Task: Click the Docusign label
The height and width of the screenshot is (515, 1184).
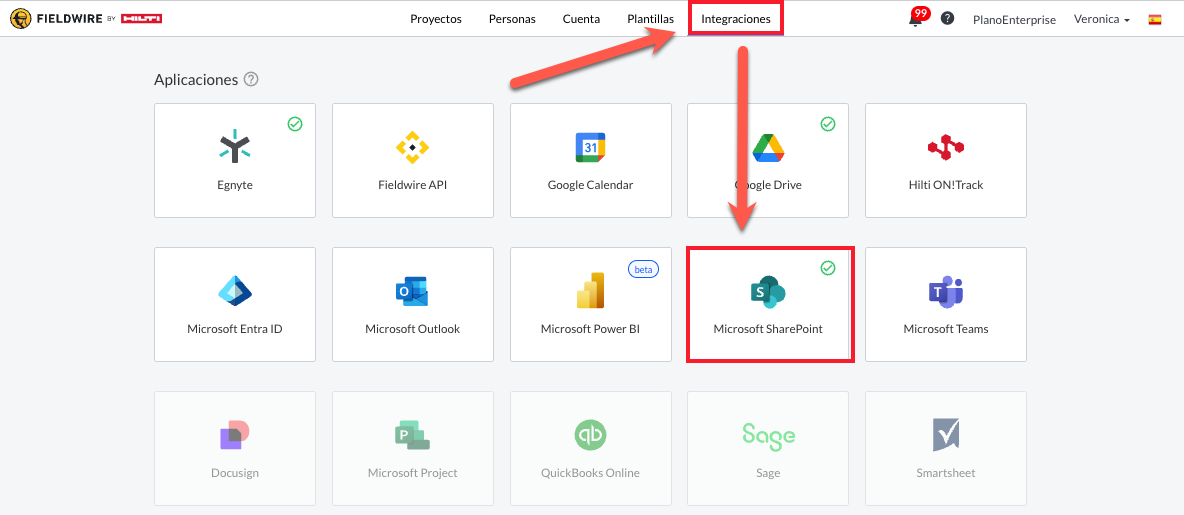Action: click(x=235, y=473)
